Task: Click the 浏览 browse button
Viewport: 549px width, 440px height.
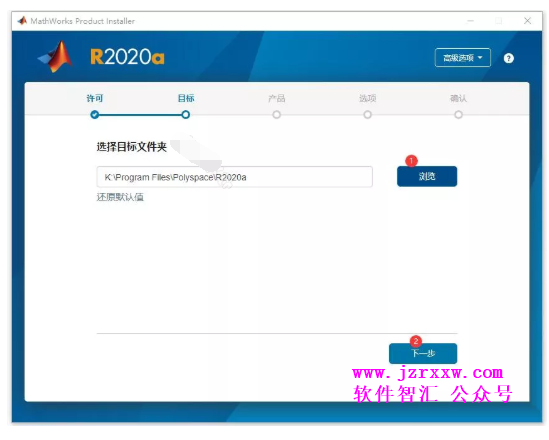Action: point(427,176)
